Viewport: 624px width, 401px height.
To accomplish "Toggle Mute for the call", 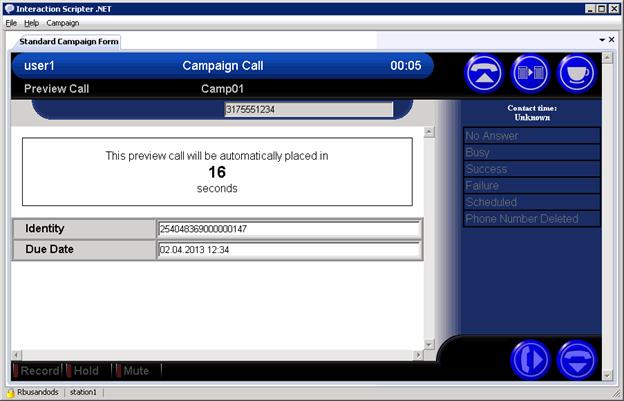I will pos(131,371).
